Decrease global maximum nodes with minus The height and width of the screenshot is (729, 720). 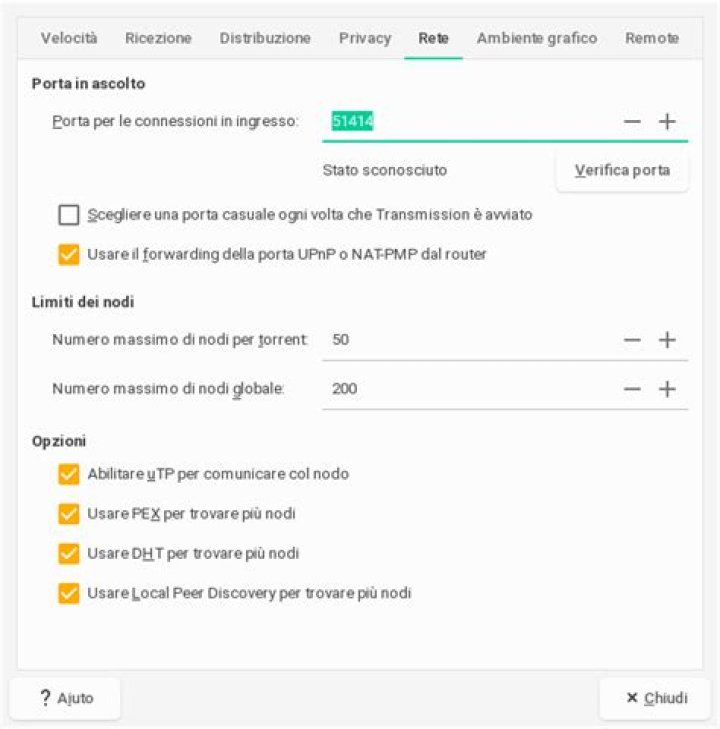[632, 389]
